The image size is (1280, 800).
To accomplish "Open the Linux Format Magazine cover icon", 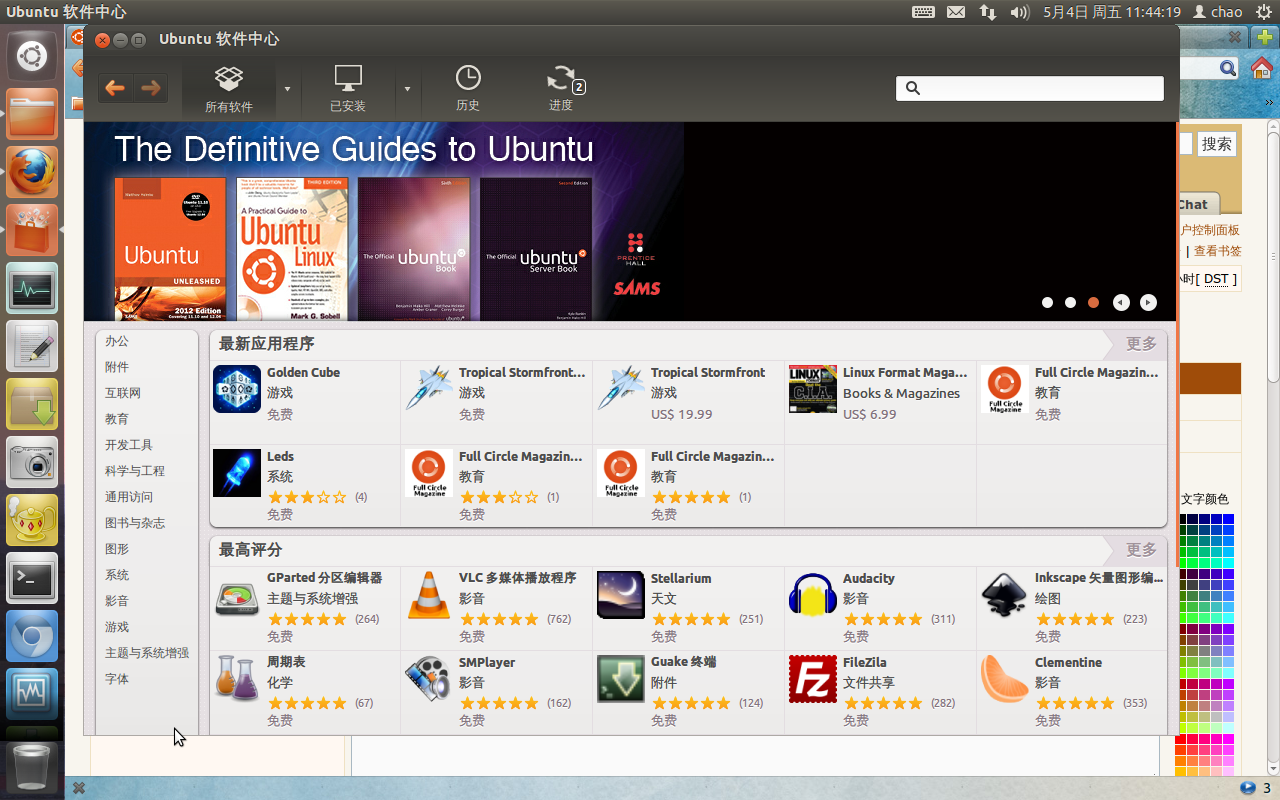I will click(813, 389).
